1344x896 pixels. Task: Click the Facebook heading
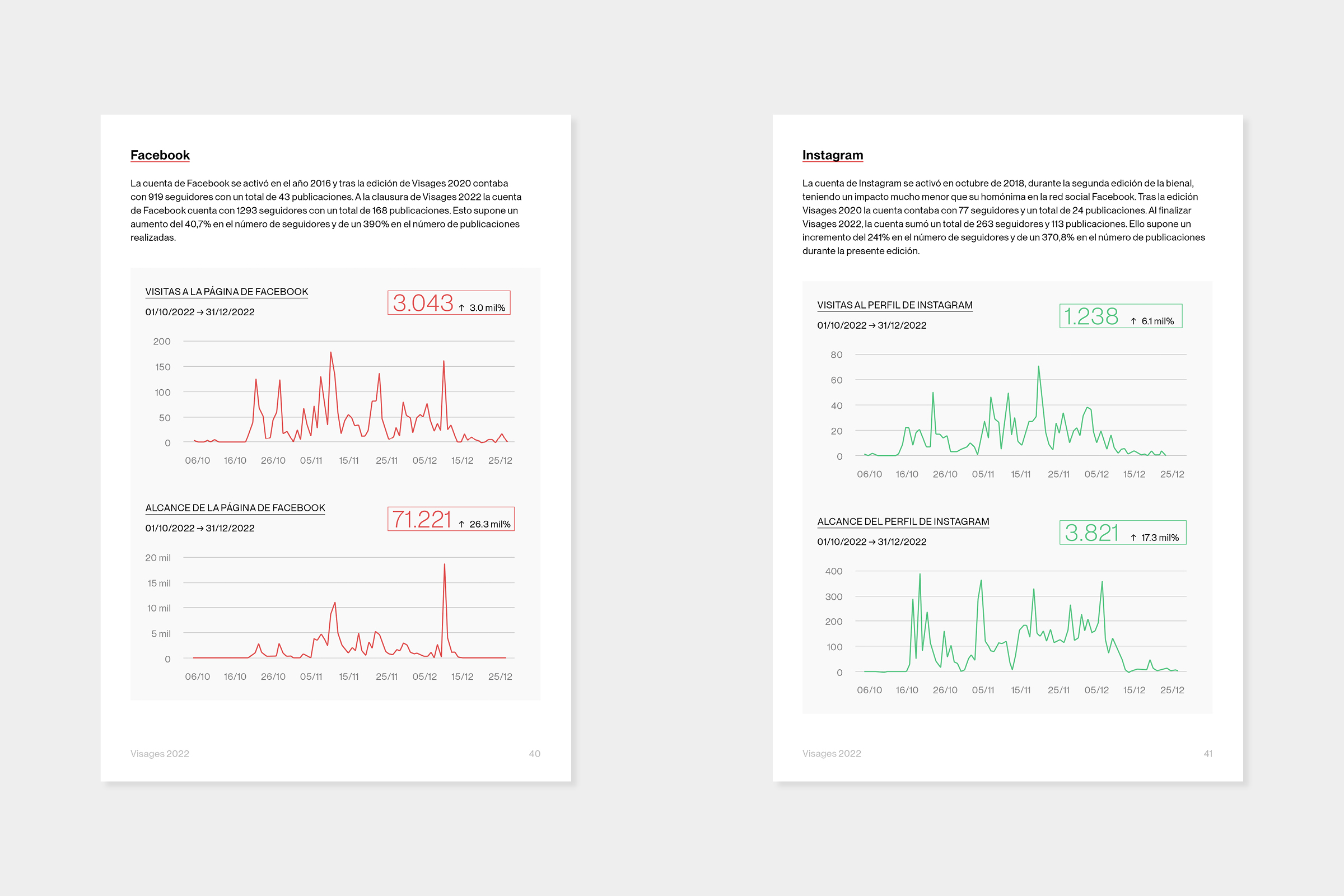[x=160, y=155]
